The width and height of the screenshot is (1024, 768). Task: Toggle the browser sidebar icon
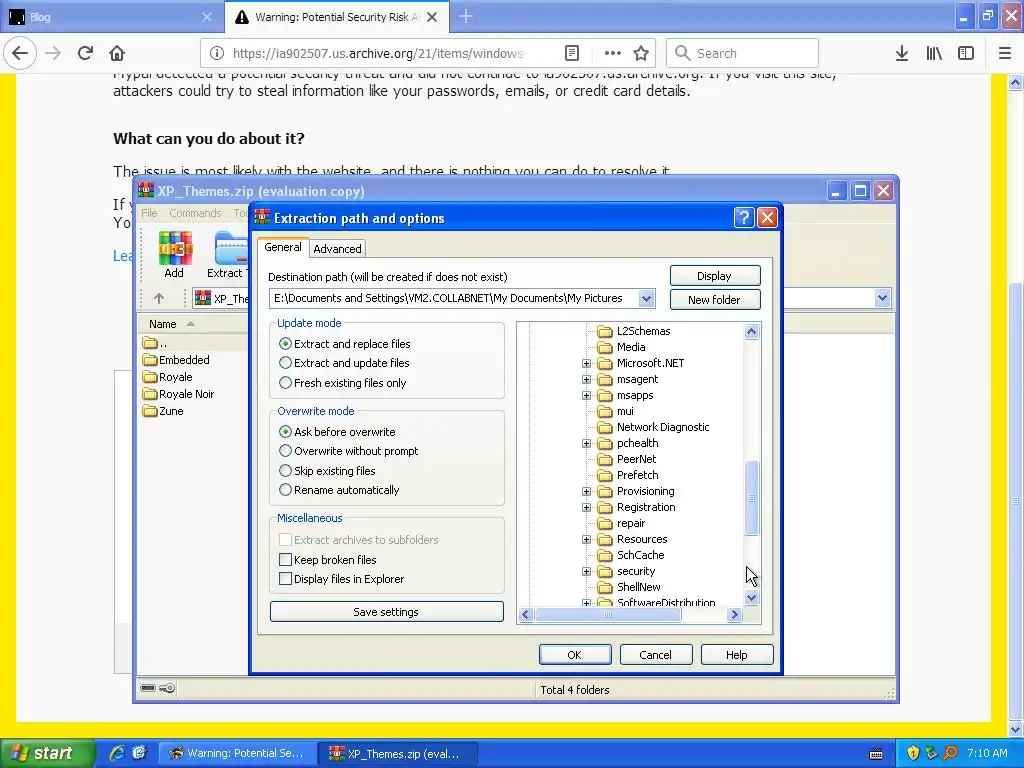(966, 53)
